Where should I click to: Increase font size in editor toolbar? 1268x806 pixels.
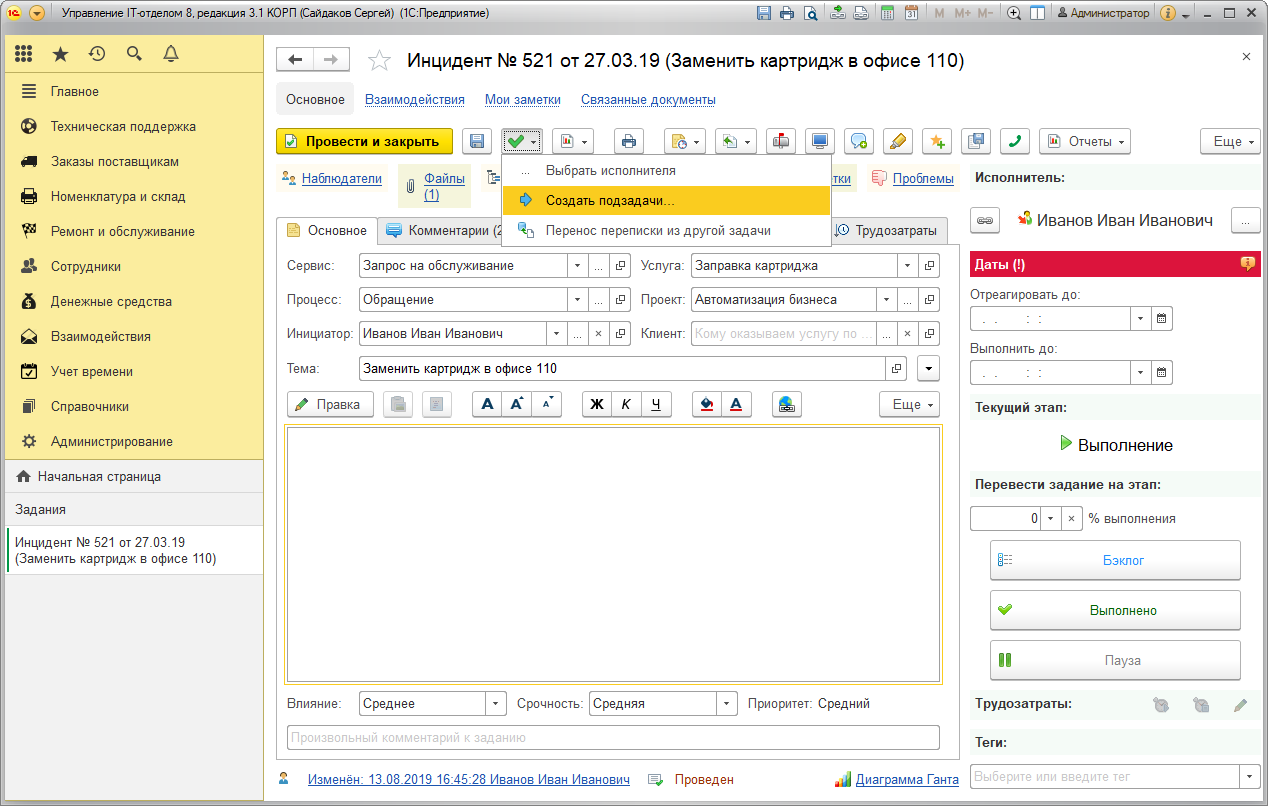pos(517,404)
